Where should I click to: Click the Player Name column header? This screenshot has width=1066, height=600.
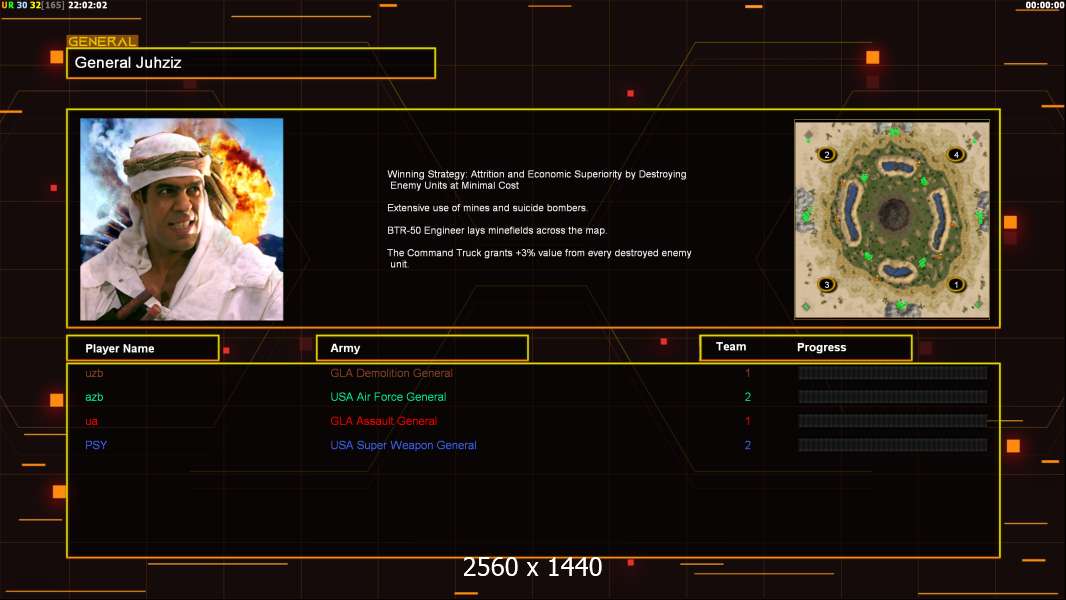pyautogui.click(x=143, y=348)
